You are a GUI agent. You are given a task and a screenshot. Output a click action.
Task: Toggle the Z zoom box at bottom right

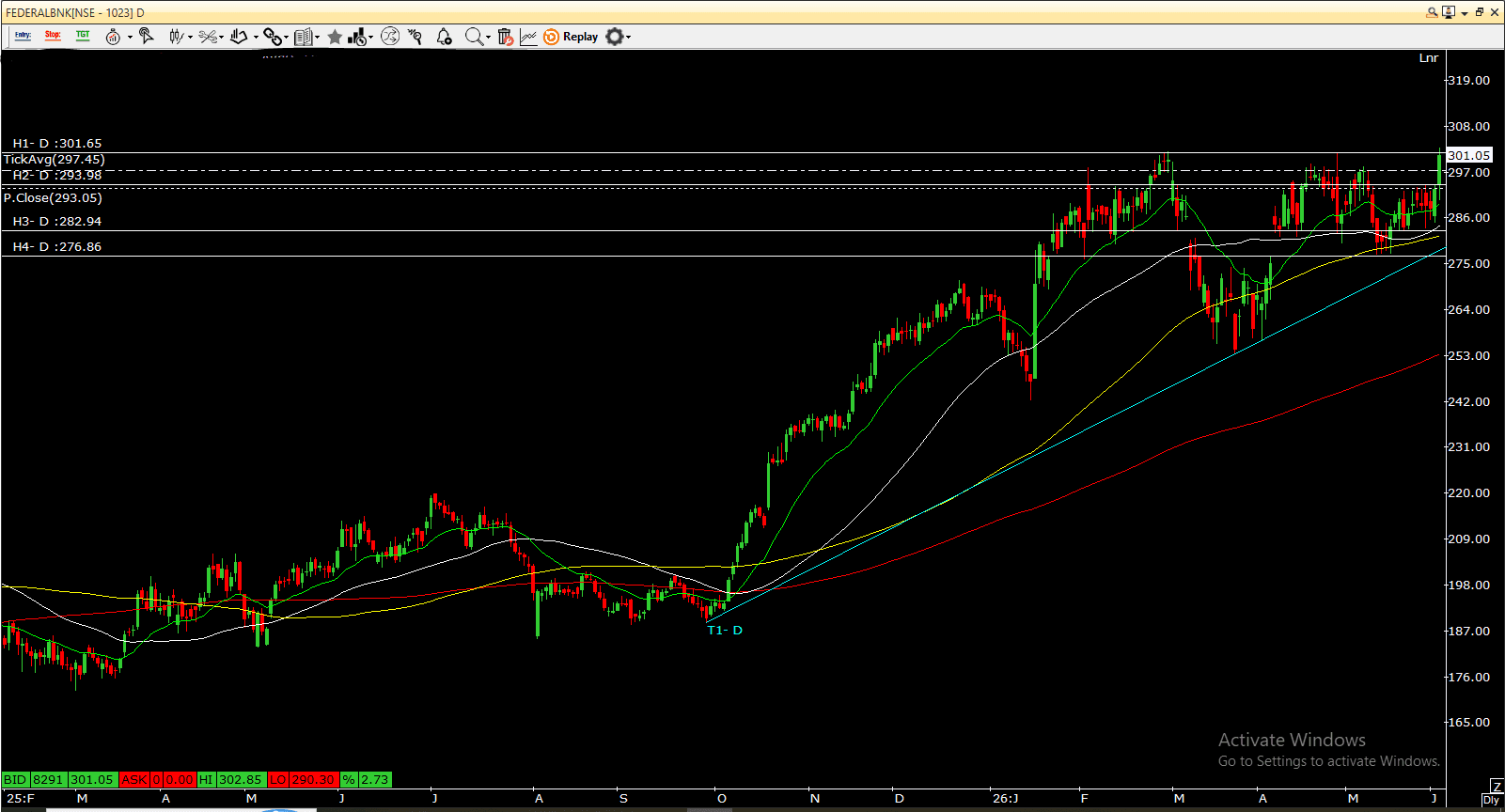coord(1497,787)
